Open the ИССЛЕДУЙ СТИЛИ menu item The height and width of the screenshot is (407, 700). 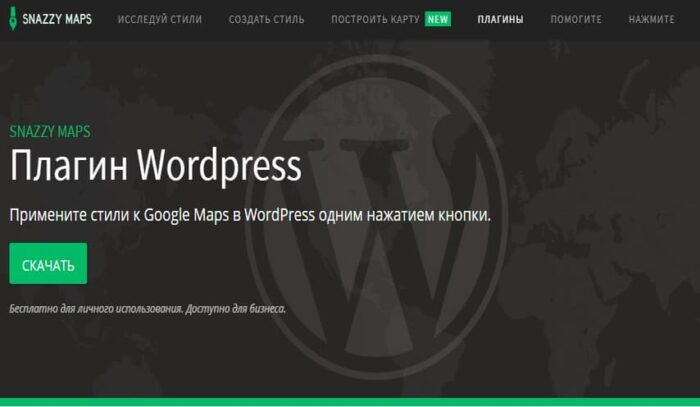159,19
